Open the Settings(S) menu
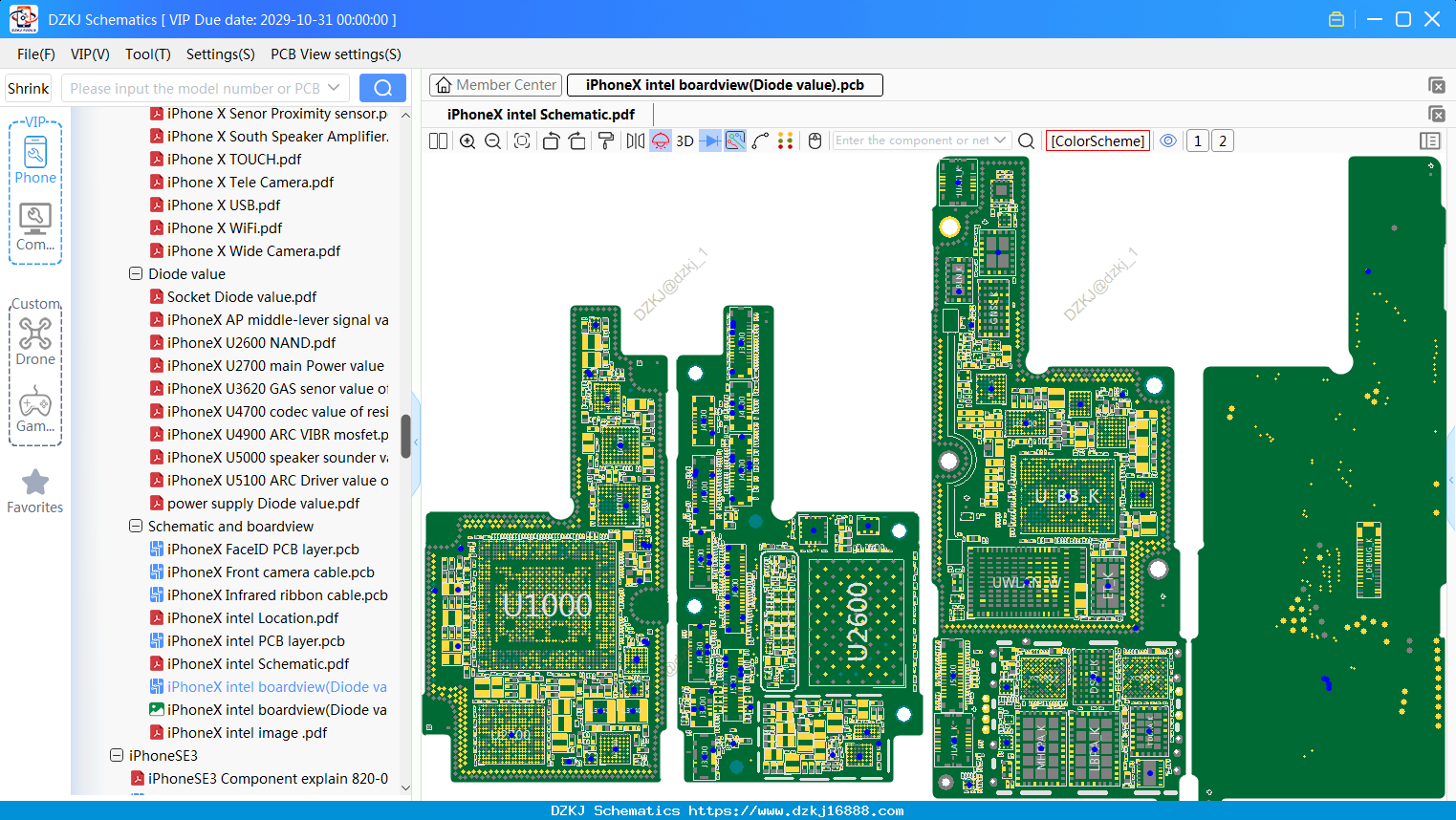1456x820 pixels. click(x=221, y=54)
